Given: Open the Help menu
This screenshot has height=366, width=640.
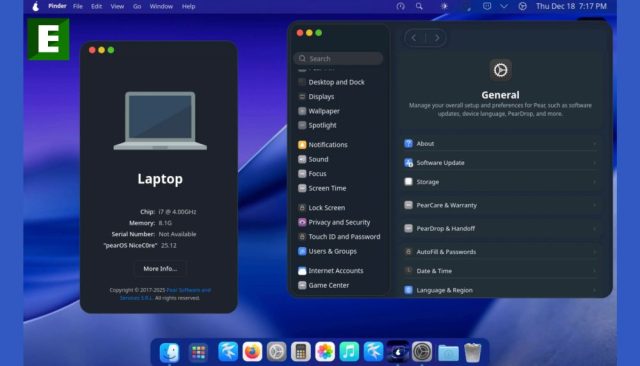Looking at the screenshot, I should tap(188, 7).
